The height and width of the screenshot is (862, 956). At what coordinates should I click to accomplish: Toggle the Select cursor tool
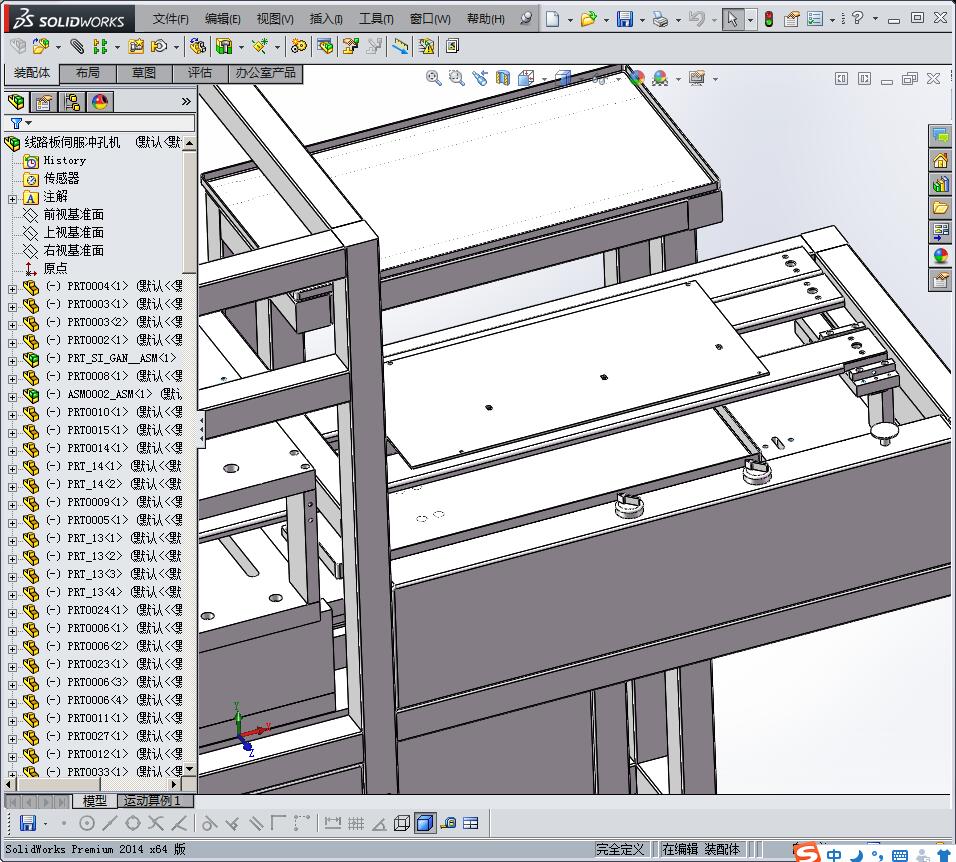(733, 19)
